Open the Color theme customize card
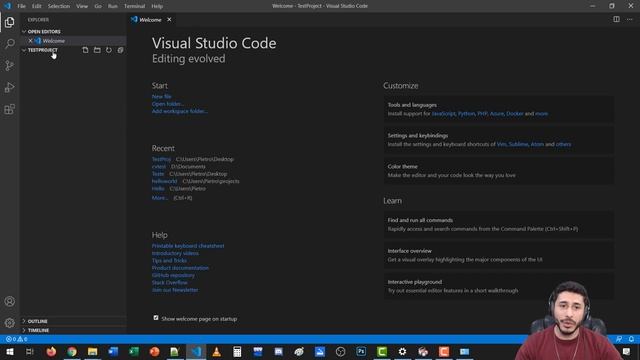The image size is (640, 360). coord(498,171)
